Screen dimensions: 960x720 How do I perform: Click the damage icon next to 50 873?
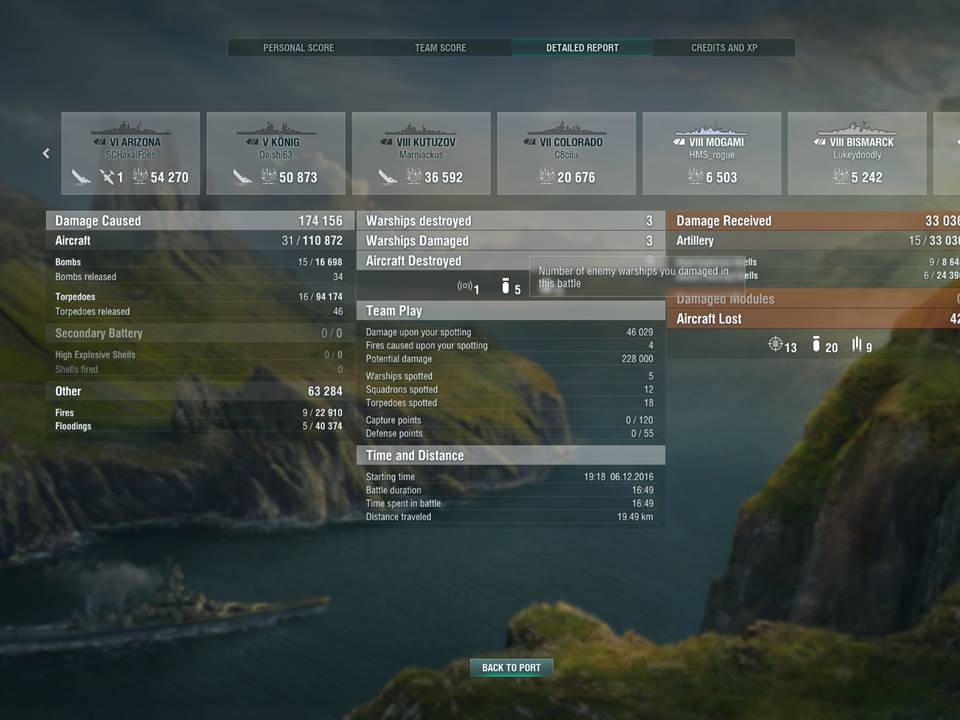(269, 177)
